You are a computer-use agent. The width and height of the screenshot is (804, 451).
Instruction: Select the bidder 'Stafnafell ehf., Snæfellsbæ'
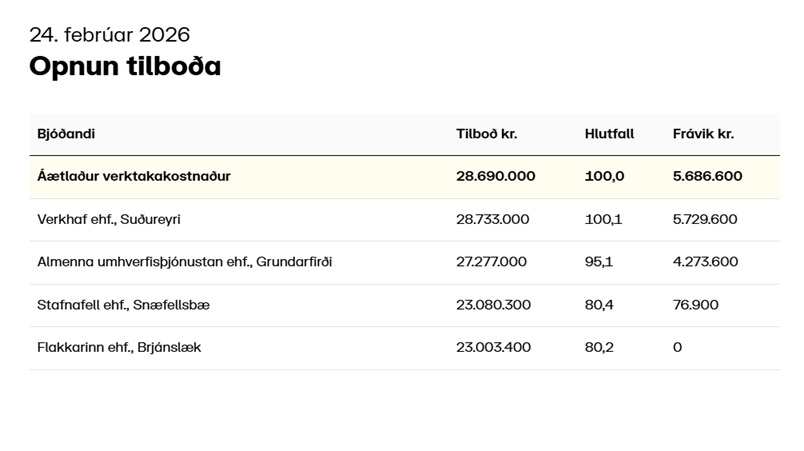[123, 305]
